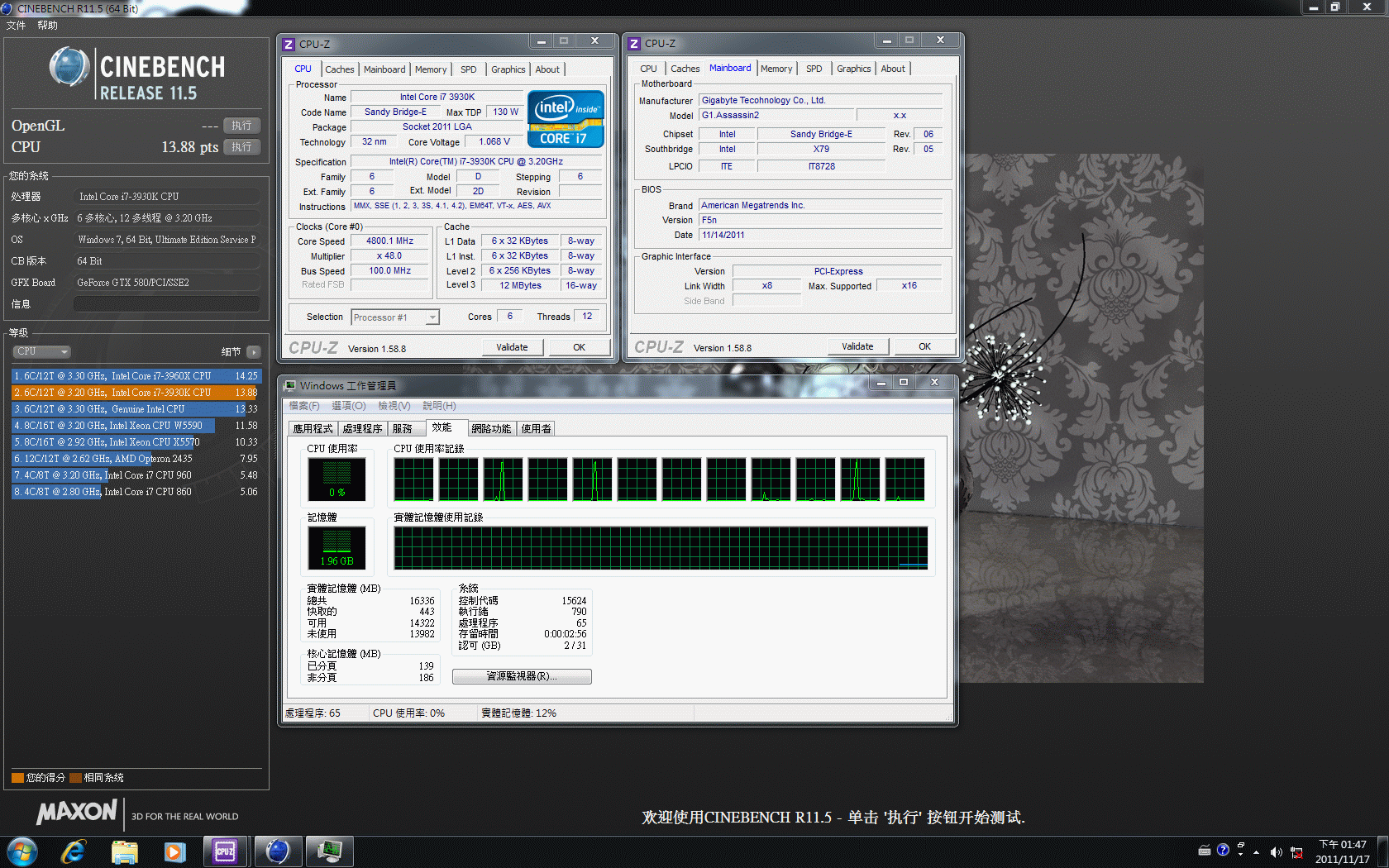Open the Cinebench 文件 menu
Viewport: 1389px width, 868px height.
[16, 26]
